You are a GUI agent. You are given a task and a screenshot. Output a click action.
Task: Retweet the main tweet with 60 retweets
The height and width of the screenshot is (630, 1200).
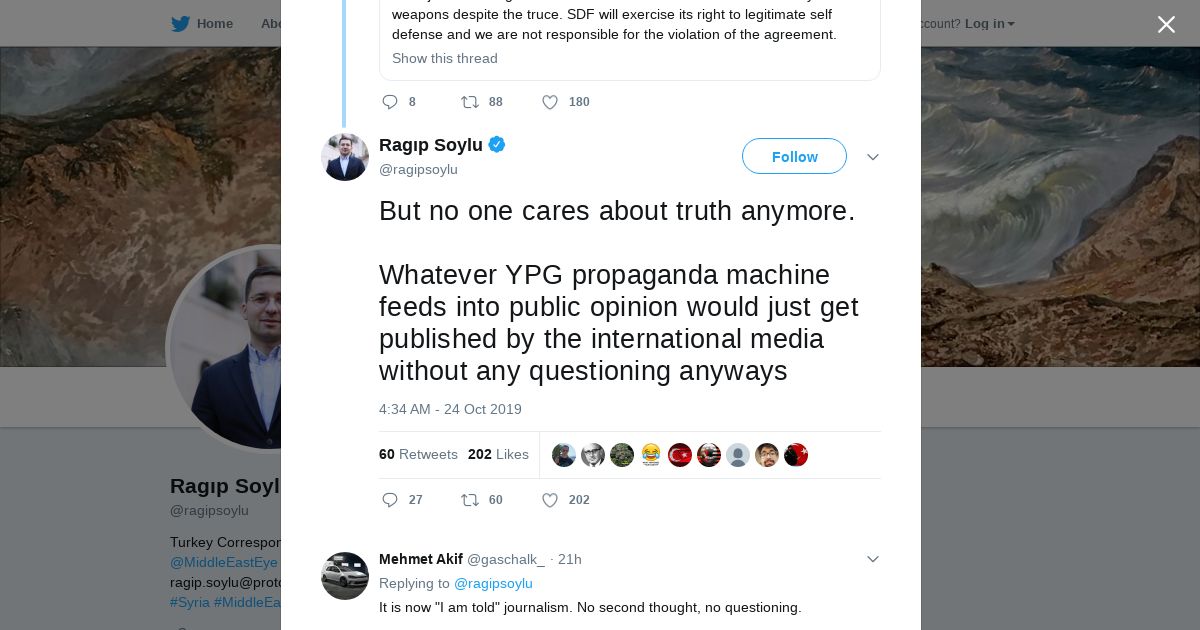(469, 500)
